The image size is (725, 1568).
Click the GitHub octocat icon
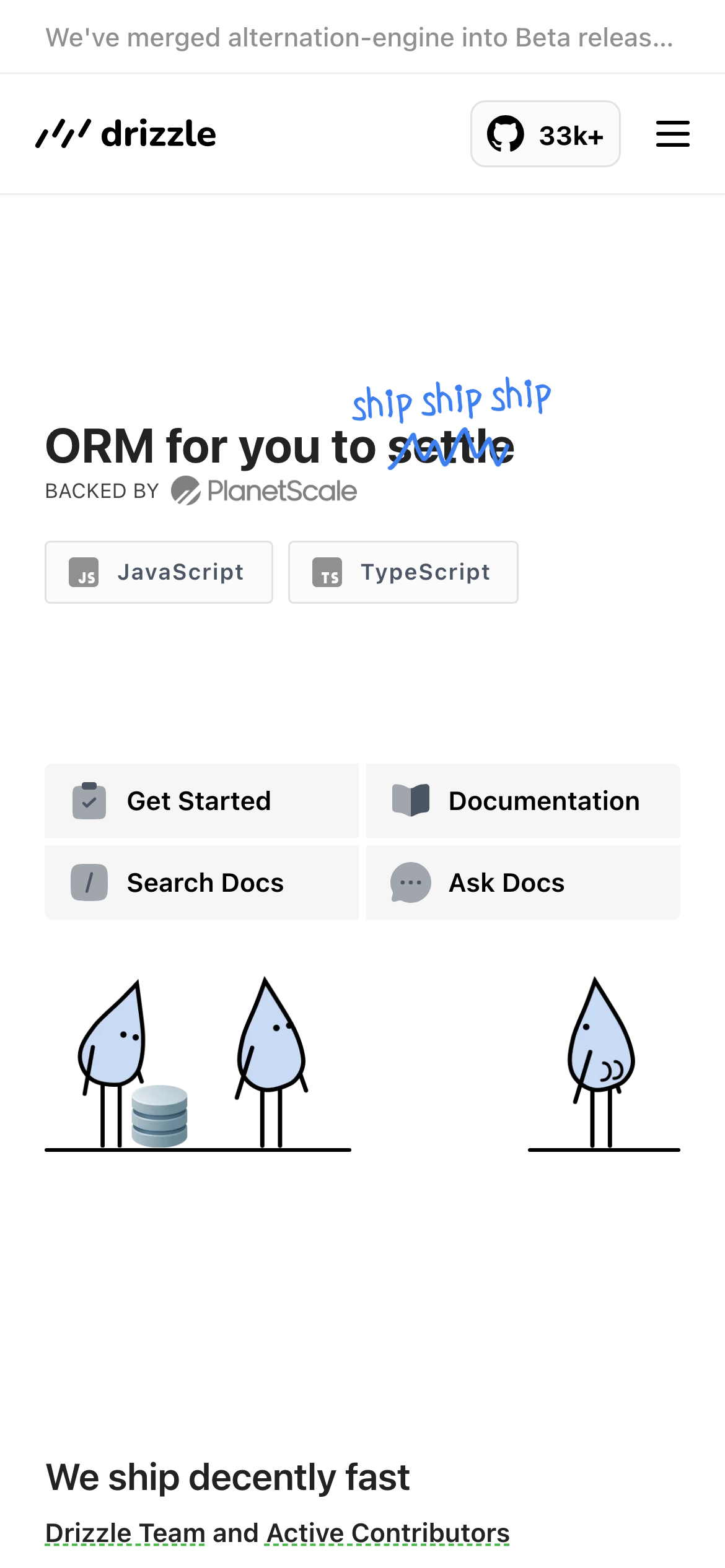[505, 134]
